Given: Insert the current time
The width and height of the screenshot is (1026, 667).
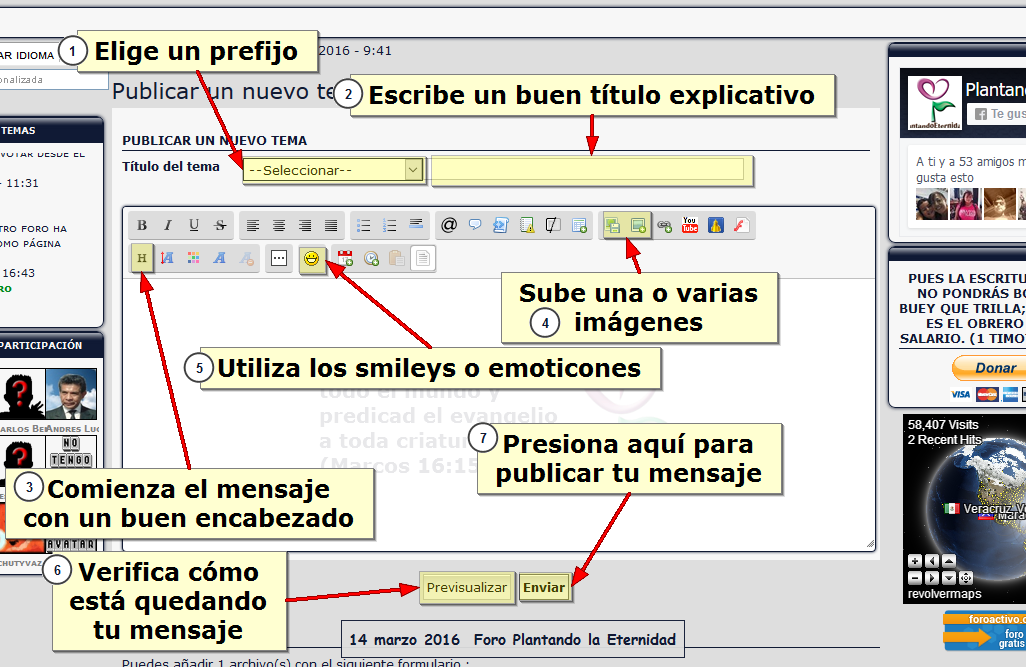Looking at the screenshot, I should [371, 258].
